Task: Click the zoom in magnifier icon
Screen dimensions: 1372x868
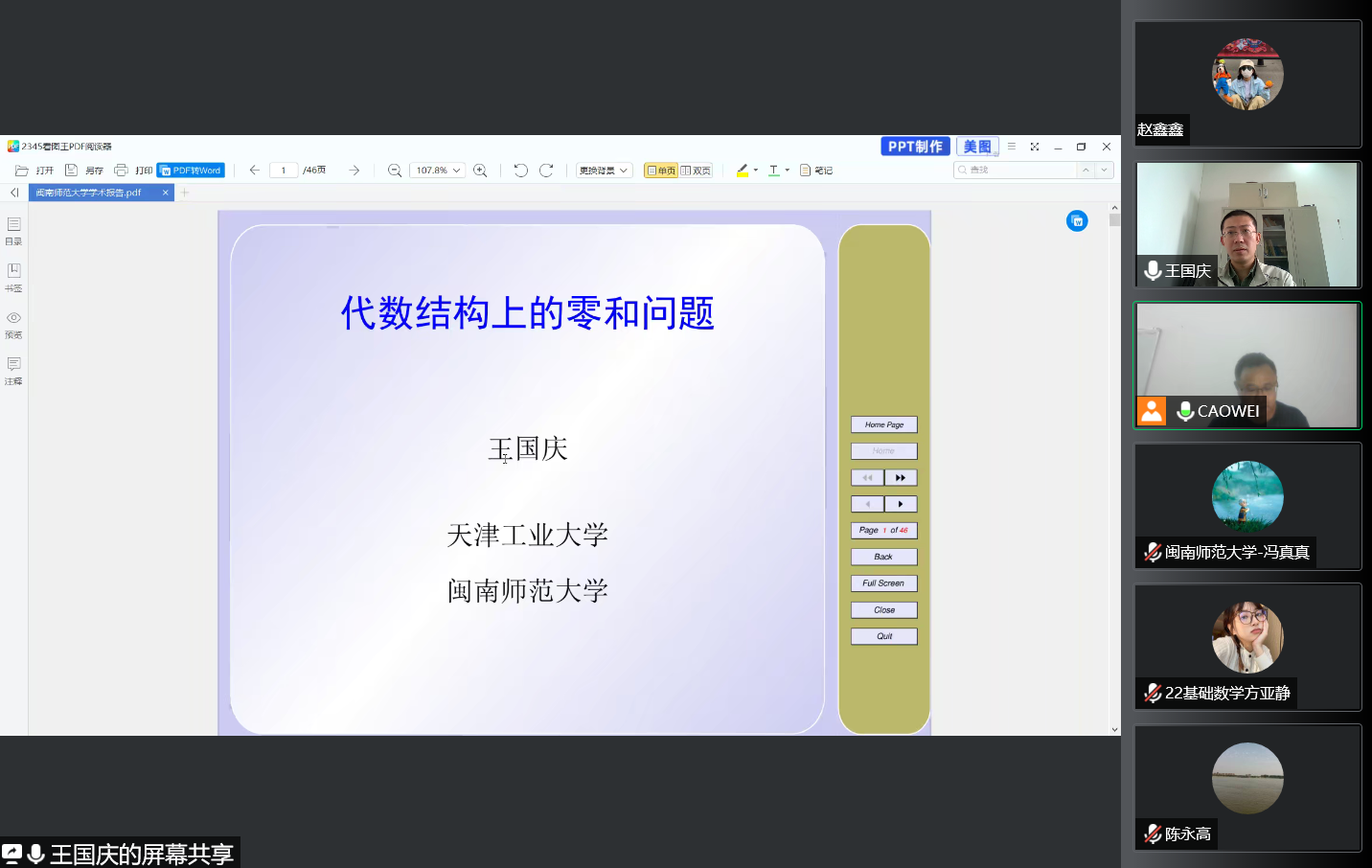Action: tap(480, 171)
